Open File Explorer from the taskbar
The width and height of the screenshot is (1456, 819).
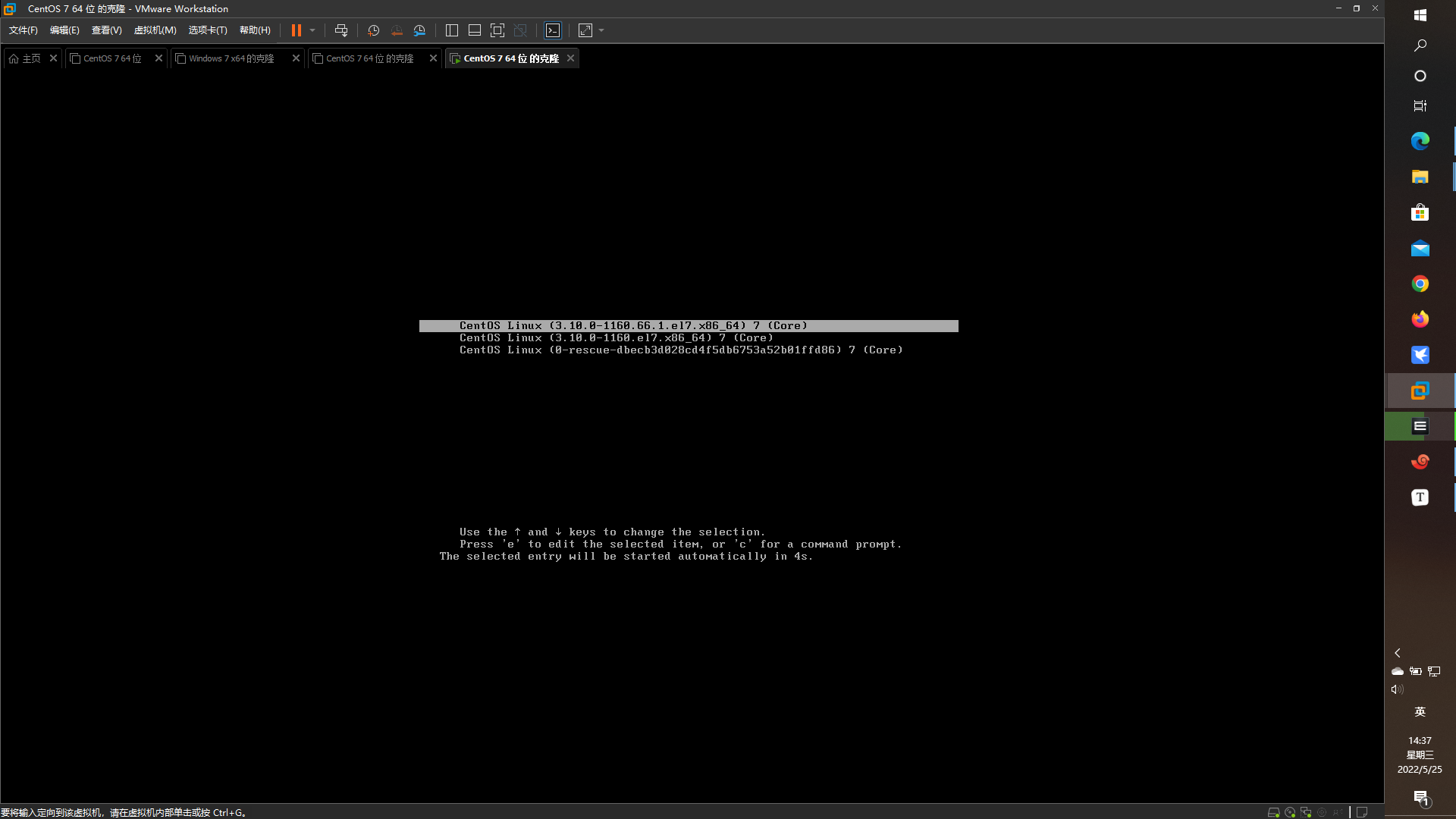coord(1420,177)
